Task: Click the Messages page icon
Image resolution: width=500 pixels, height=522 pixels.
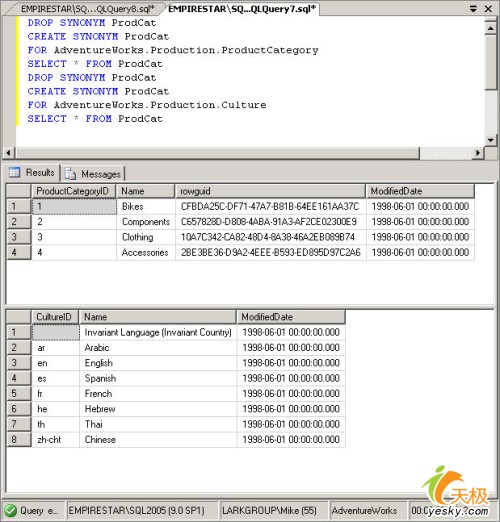Action: pos(70,174)
